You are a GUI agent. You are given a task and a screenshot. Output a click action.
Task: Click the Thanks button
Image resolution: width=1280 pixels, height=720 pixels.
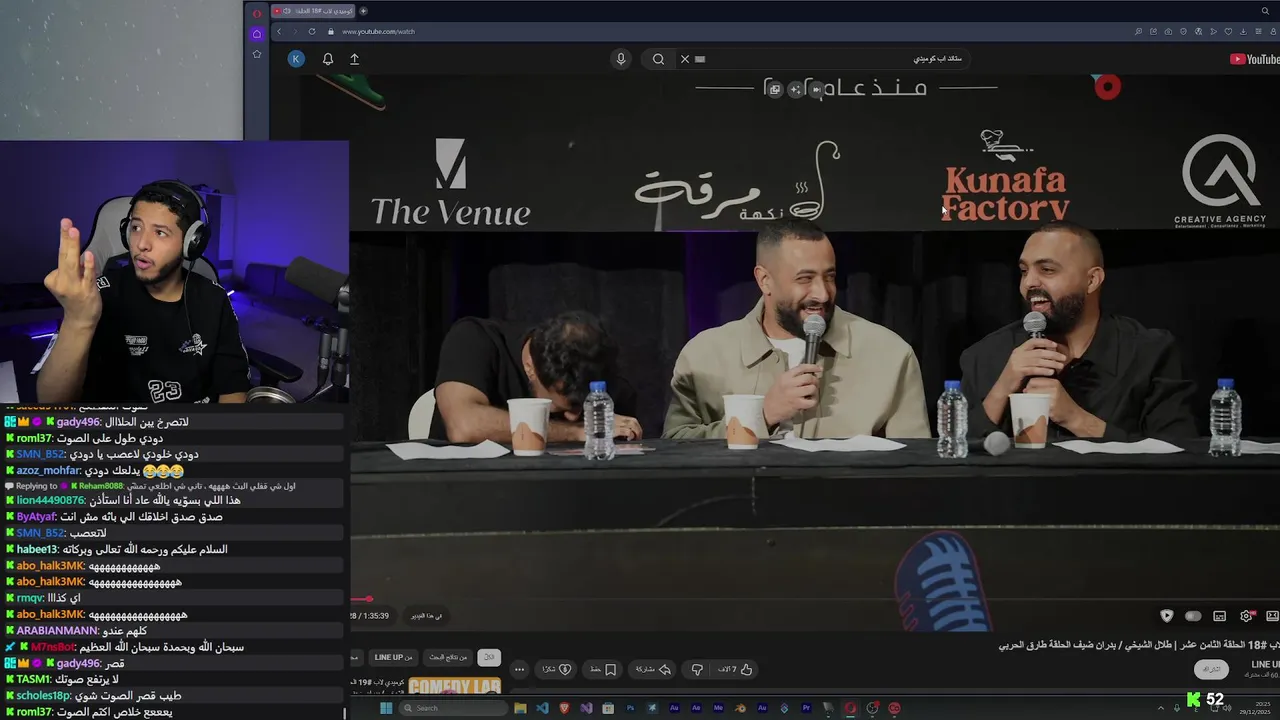coord(555,669)
